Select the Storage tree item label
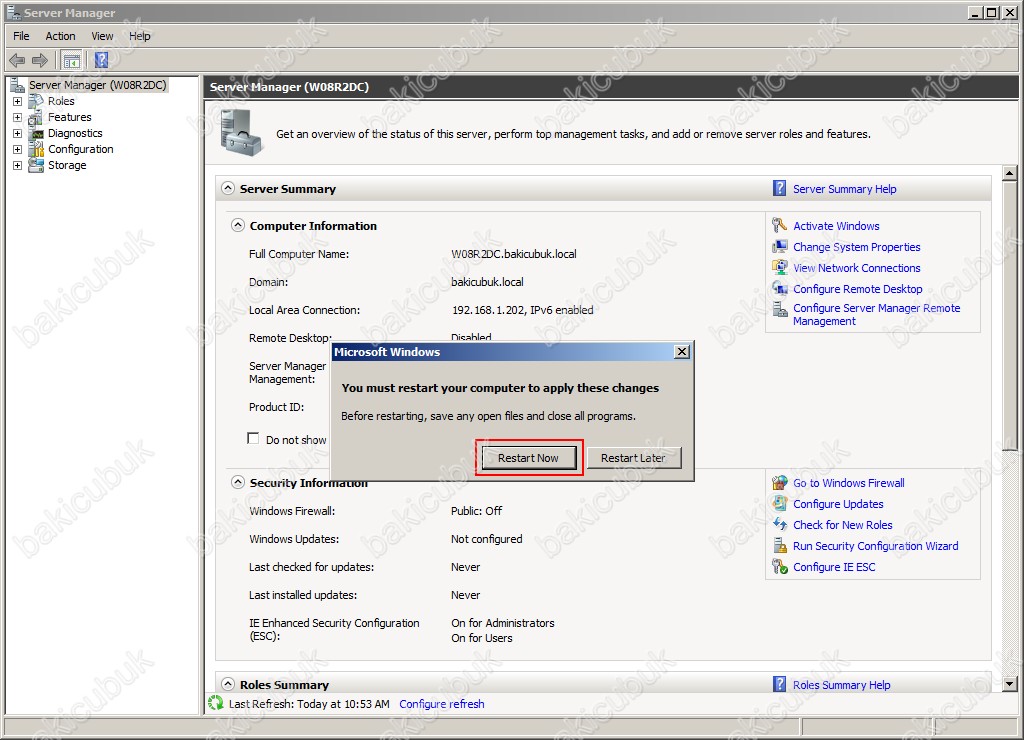The image size is (1024, 740). click(67, 165)
